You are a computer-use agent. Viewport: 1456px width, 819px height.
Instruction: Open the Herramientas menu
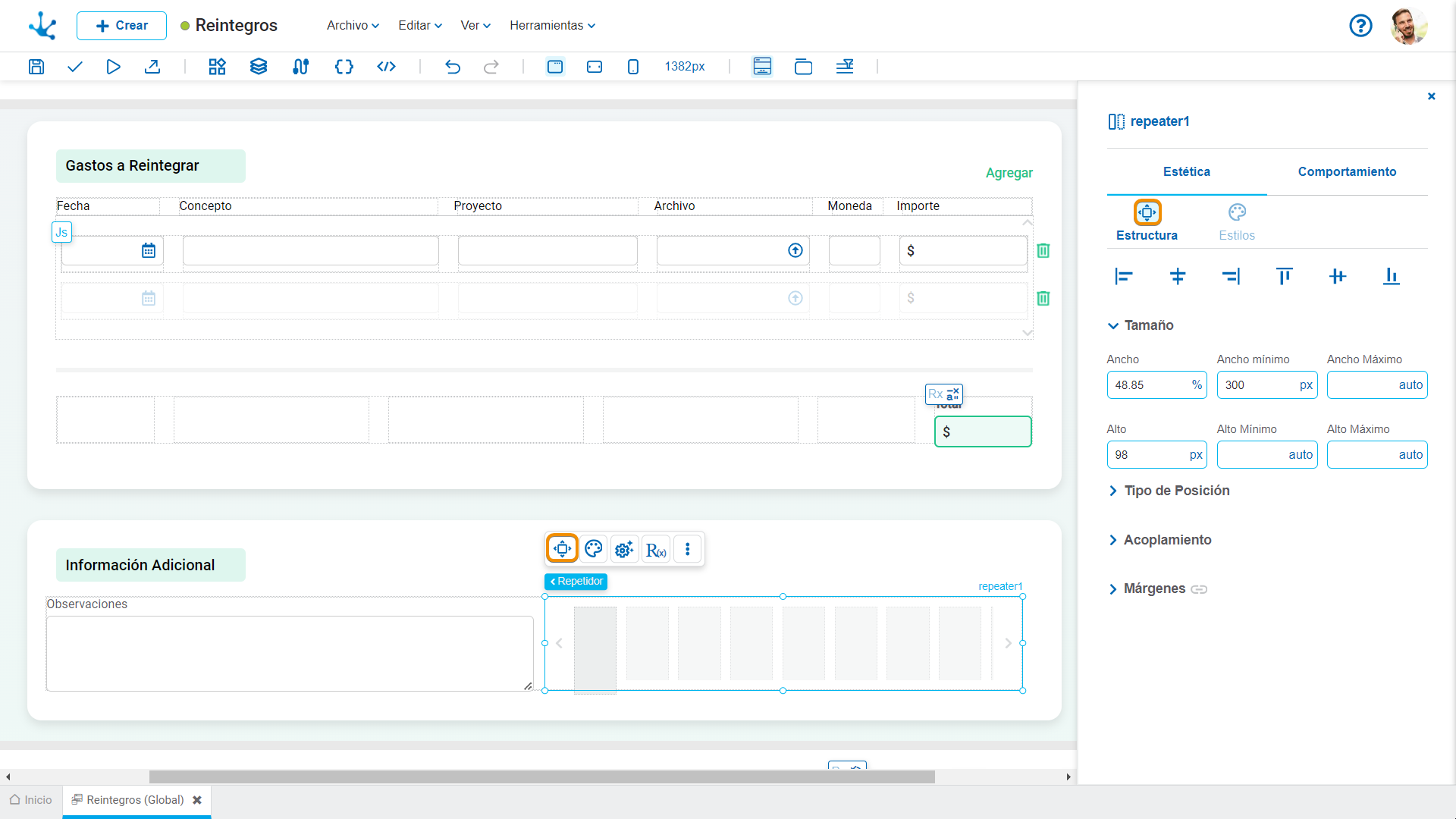[552, 26]
